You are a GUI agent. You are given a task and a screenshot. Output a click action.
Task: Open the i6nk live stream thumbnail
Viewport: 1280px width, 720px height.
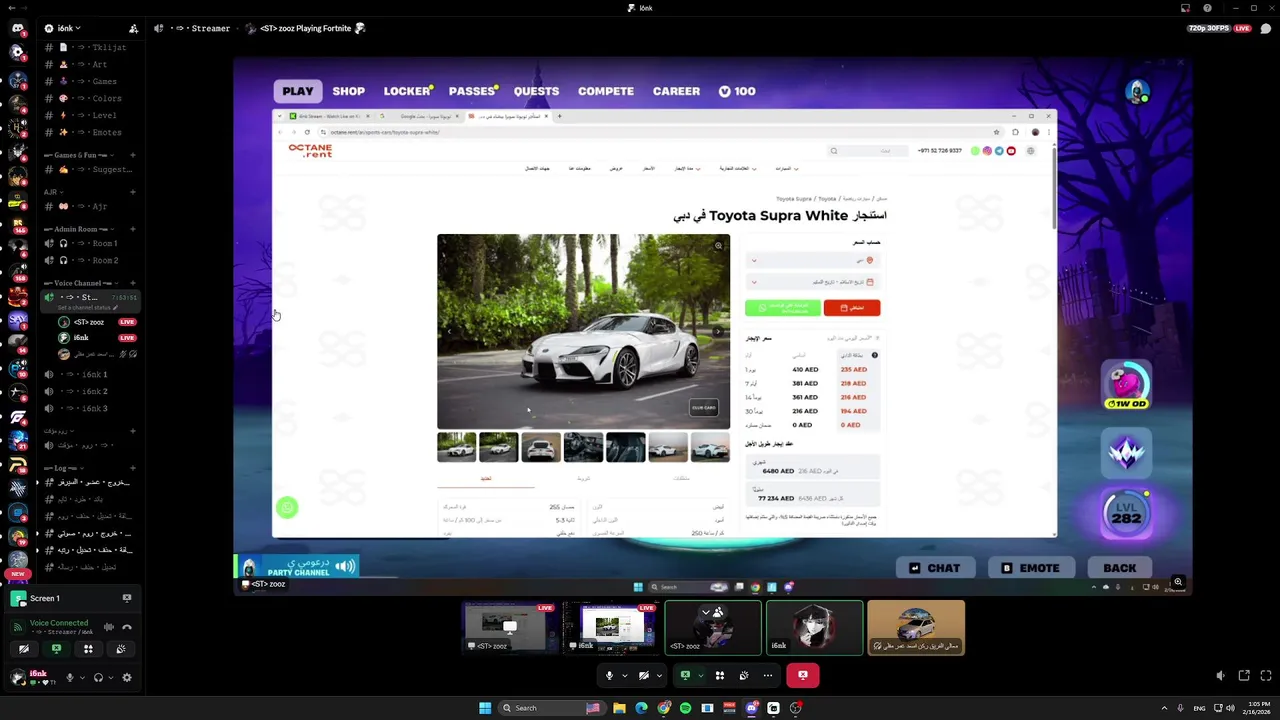[611, 628]
